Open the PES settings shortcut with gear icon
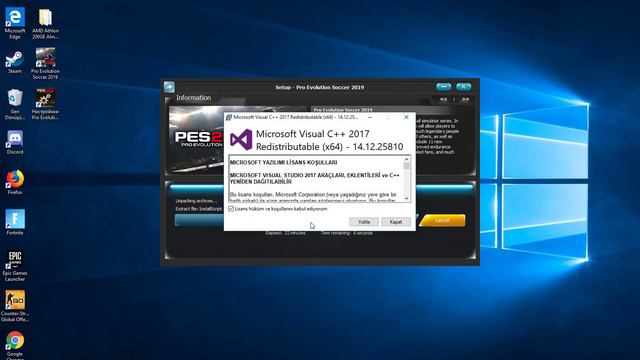This screenshot has height=360, width=640. tap(45, 104)
